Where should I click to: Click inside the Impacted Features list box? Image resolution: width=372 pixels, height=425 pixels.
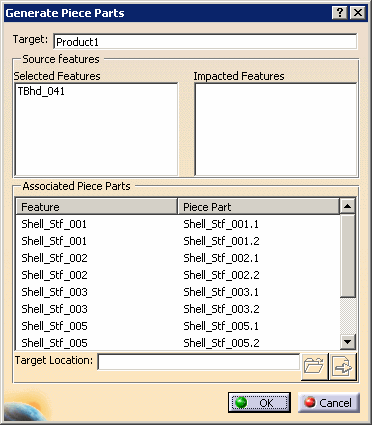coord(276,129)
